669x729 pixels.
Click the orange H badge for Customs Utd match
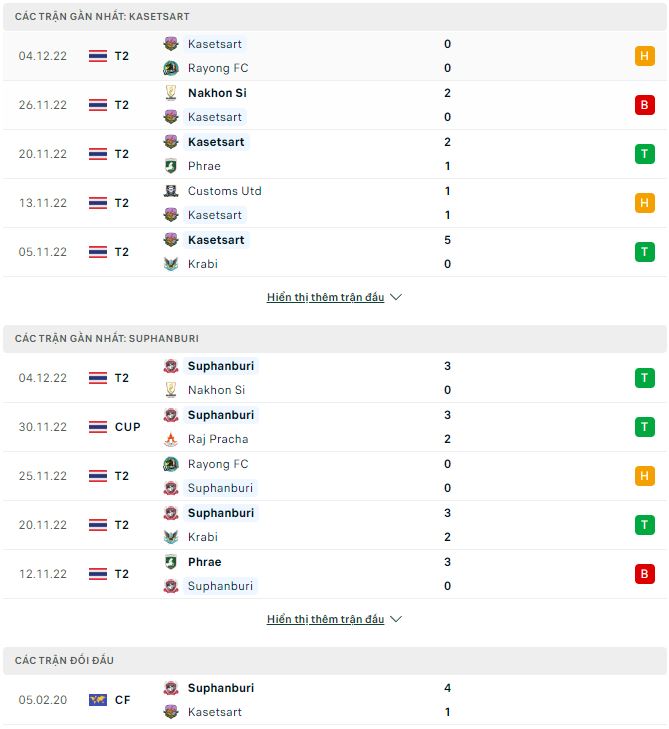click(x=644, y=203)
